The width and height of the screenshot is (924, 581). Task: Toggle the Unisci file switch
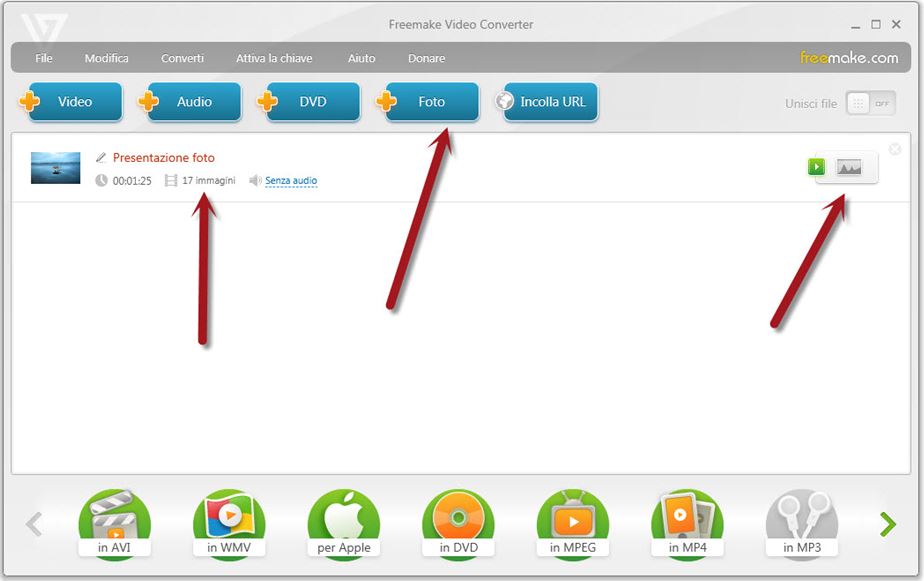click(x=871, y=104)
